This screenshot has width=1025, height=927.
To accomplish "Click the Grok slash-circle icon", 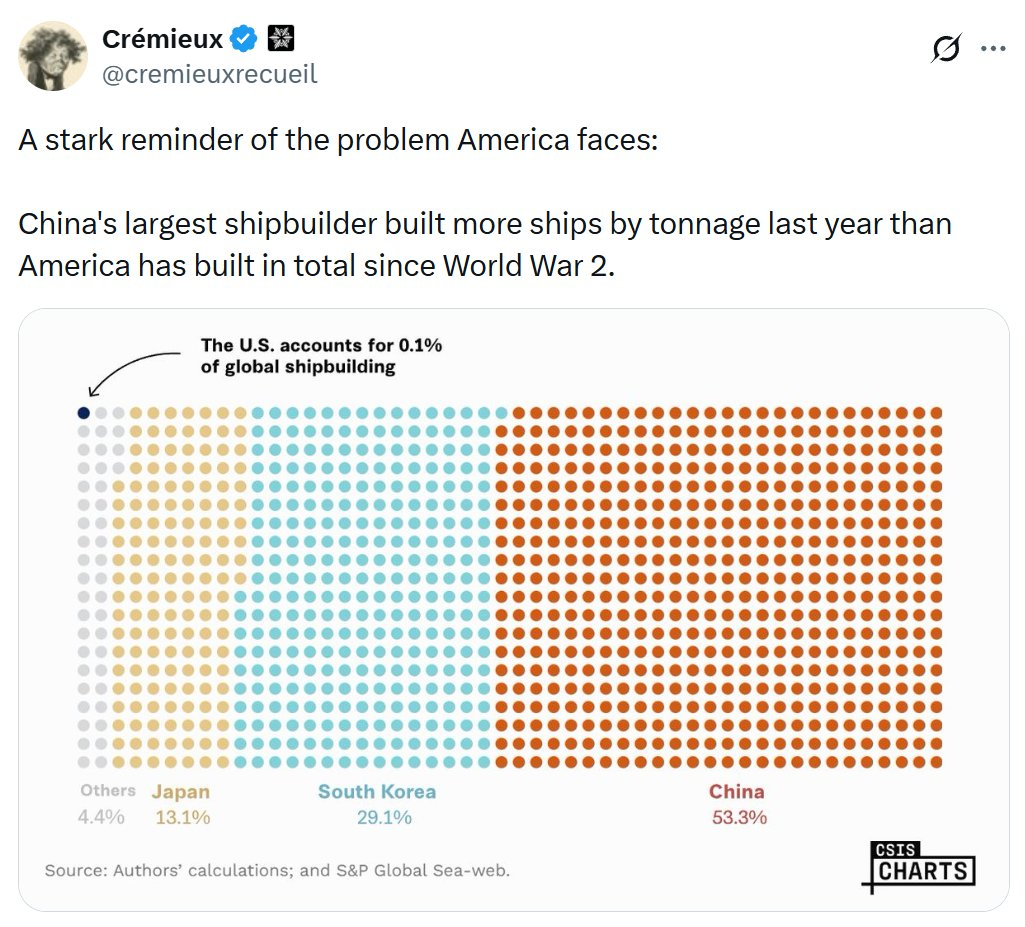I will (946, 48).
